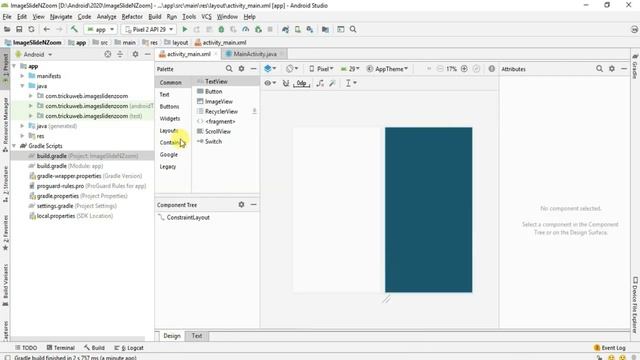640x360 pixels.
Task: Collapse the Gradle Scripts node
Action: 14,146
